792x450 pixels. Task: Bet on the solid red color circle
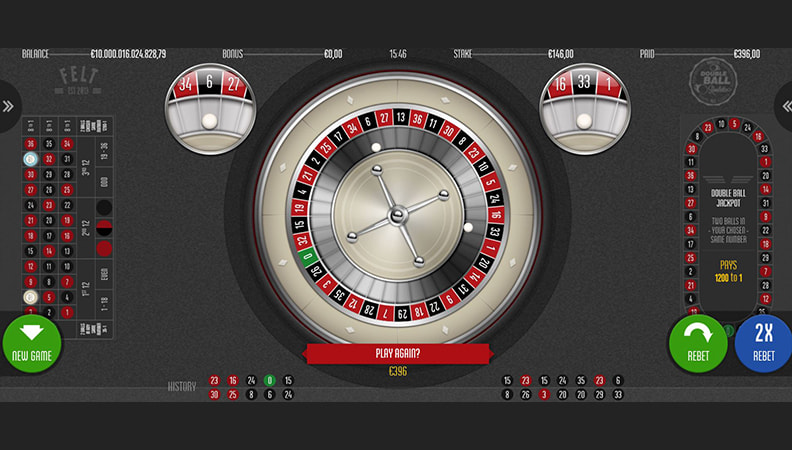[104, 248]
